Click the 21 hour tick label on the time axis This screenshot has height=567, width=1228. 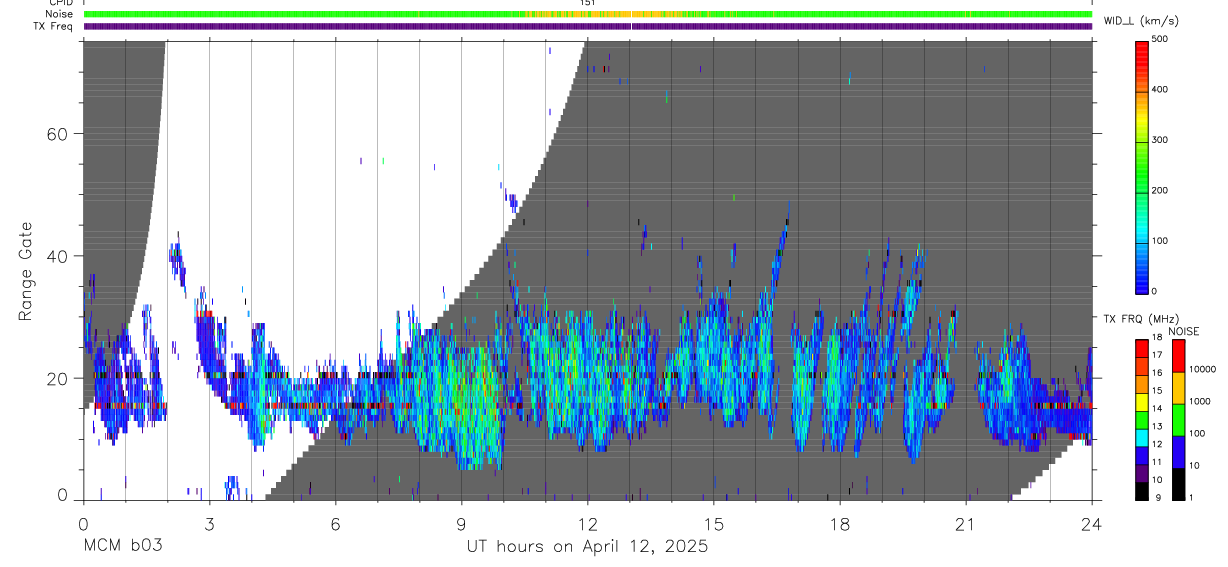point(965,524)
